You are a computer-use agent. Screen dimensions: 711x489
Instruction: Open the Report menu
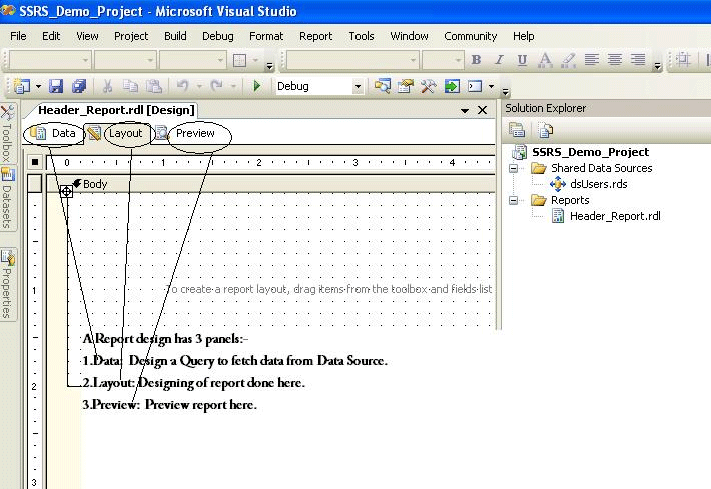pyautogui.click(x=316, y=36)
